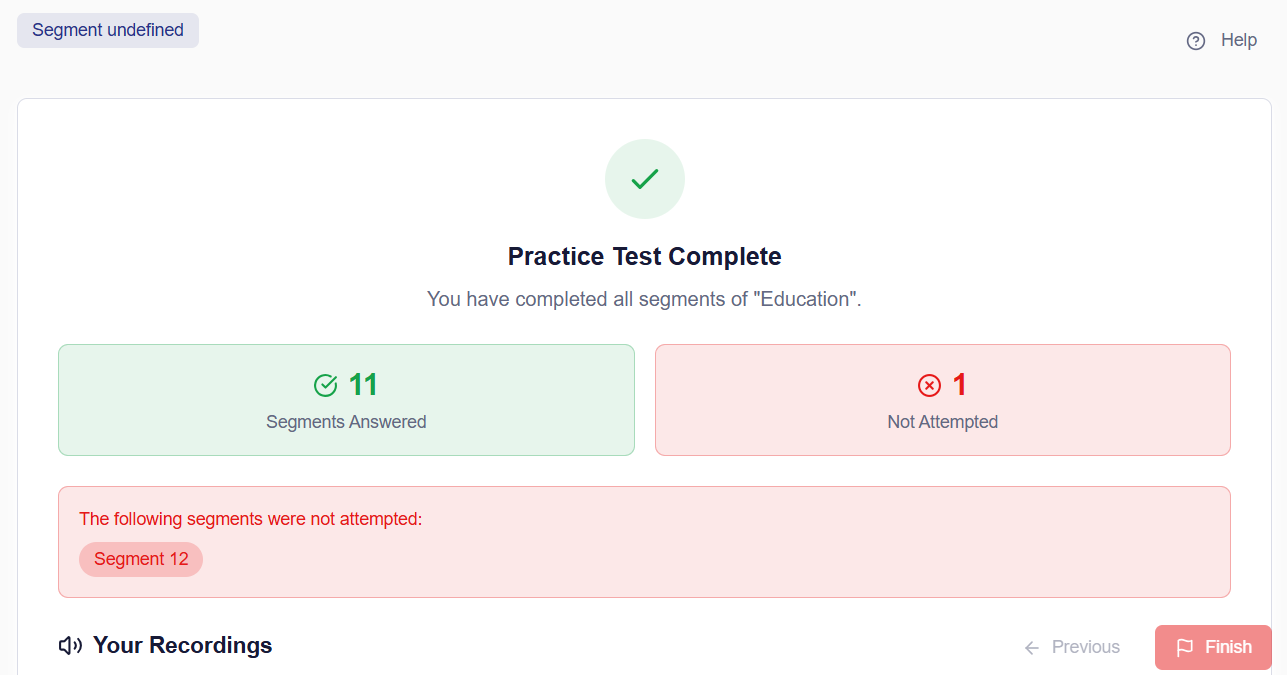Click the Segment undefined badge
The height and width of the screenshot is (675, 1287).
108,30
